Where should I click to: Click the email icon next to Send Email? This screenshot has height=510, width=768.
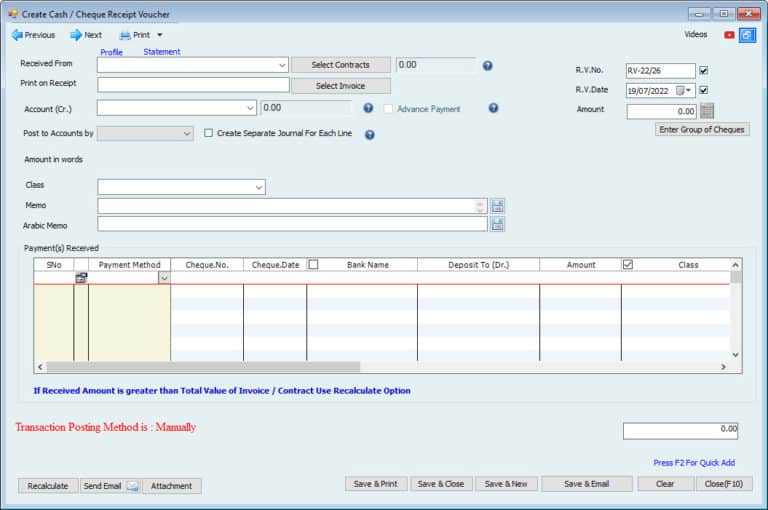(132, 486)
